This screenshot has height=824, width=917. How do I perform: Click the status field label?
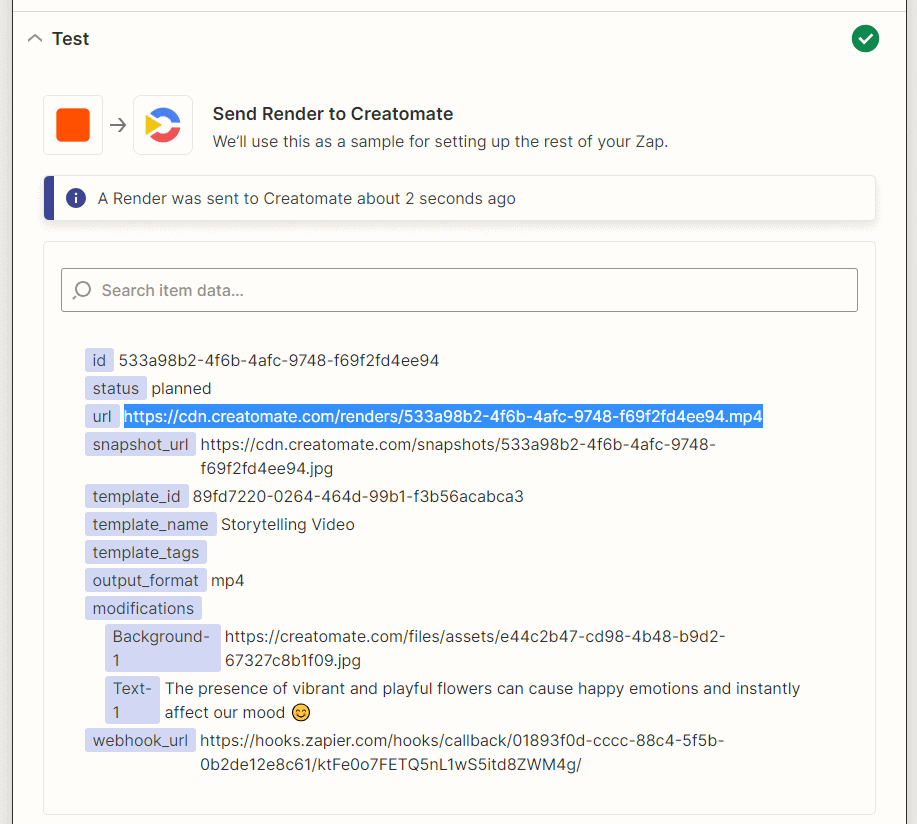point(115,388)
